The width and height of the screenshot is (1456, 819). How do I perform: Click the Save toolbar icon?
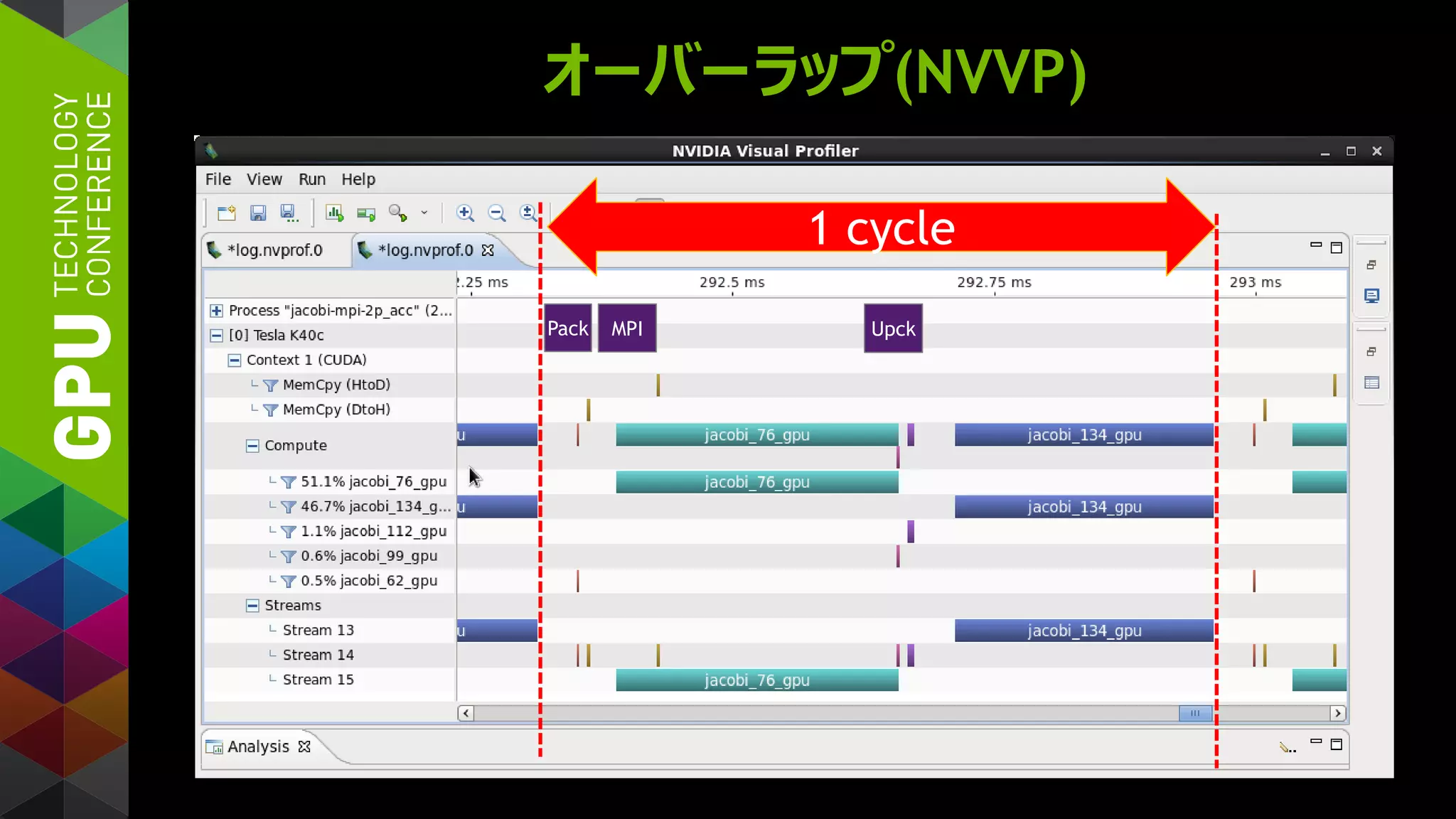tap(258, 213)
